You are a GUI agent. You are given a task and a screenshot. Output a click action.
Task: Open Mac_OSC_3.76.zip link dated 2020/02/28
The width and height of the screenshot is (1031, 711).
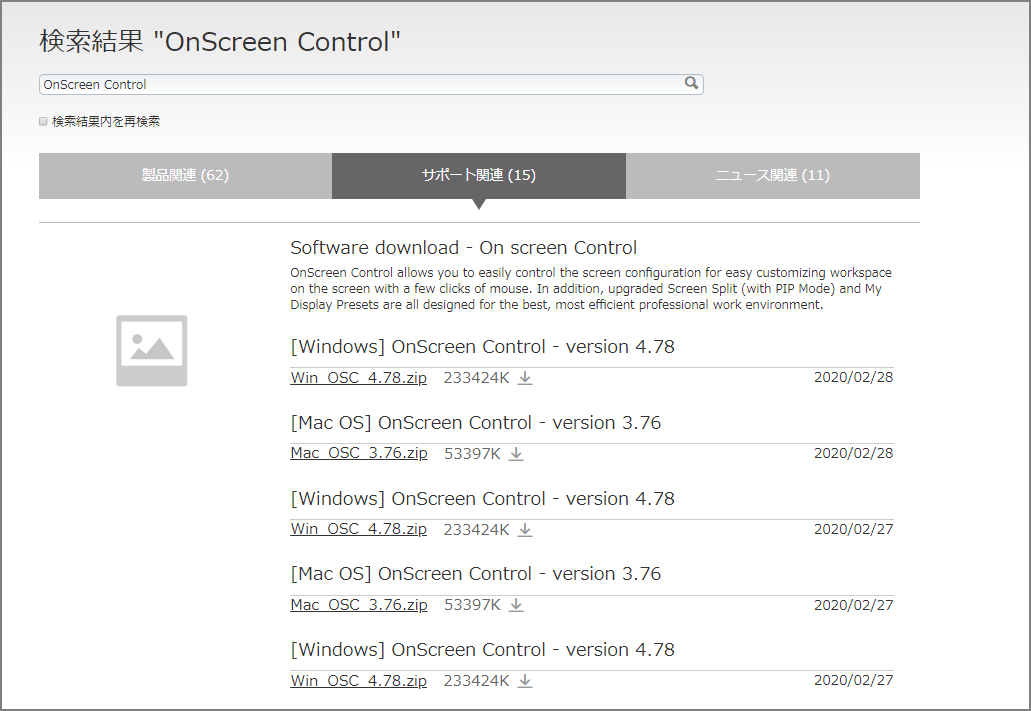(358, 454)
